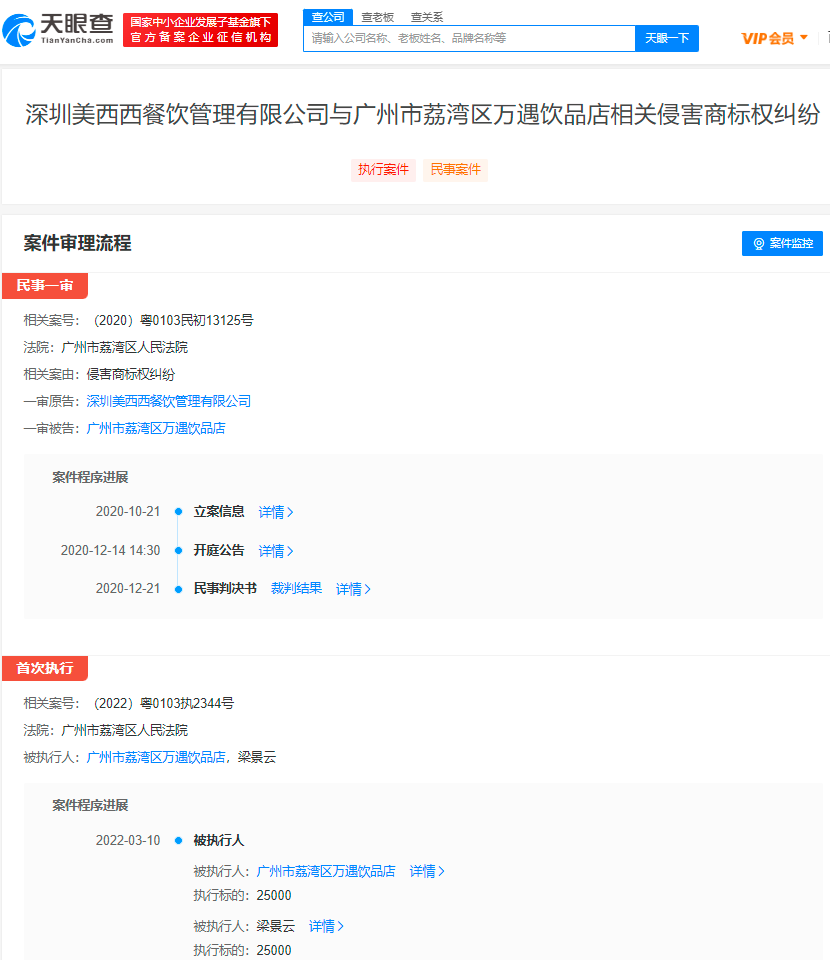Click the 2020-10-21 timeline dot

click(179, 511)
